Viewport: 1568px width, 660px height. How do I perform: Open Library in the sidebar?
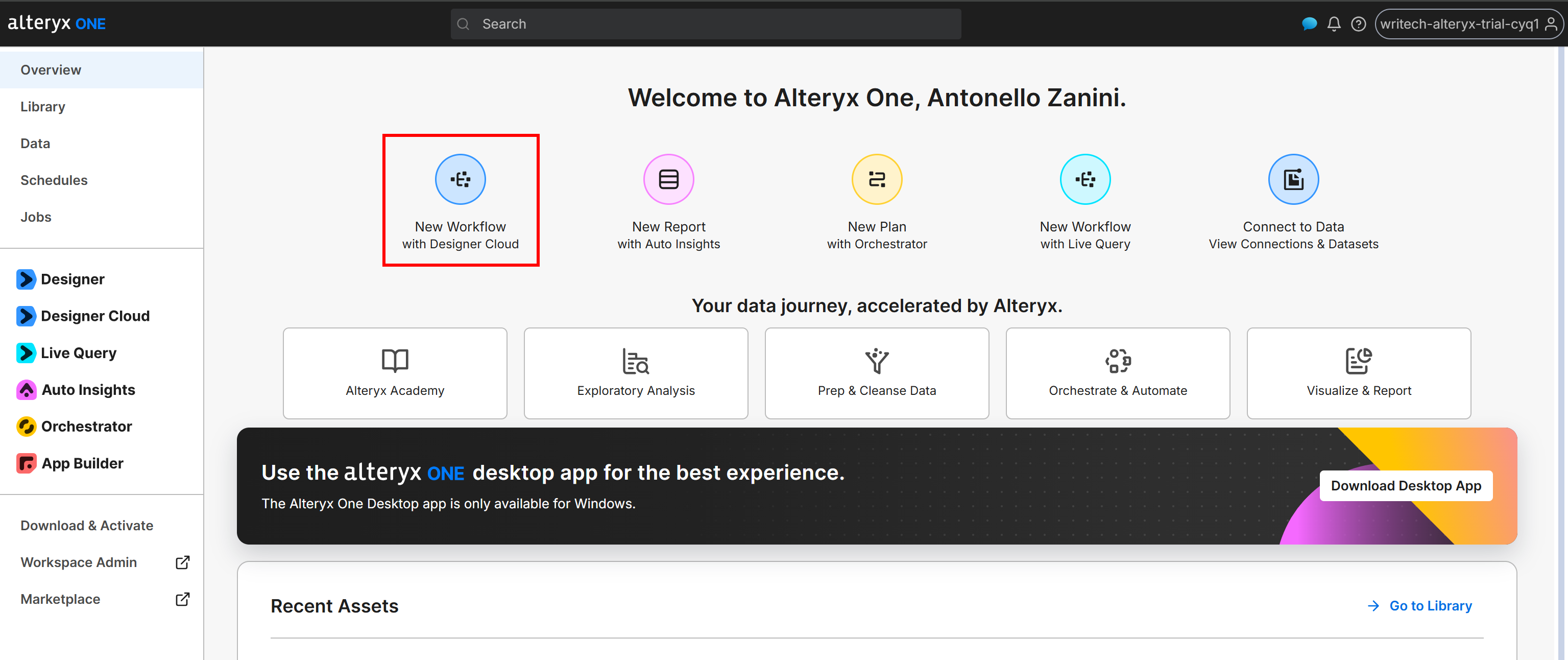pos(102,107)
